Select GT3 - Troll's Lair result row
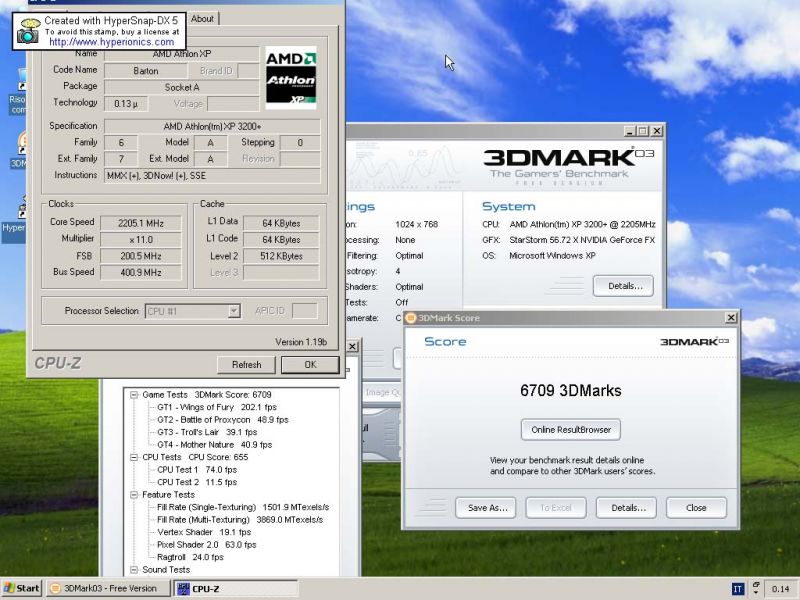800x600 pixels. click(x=207, y=432)
